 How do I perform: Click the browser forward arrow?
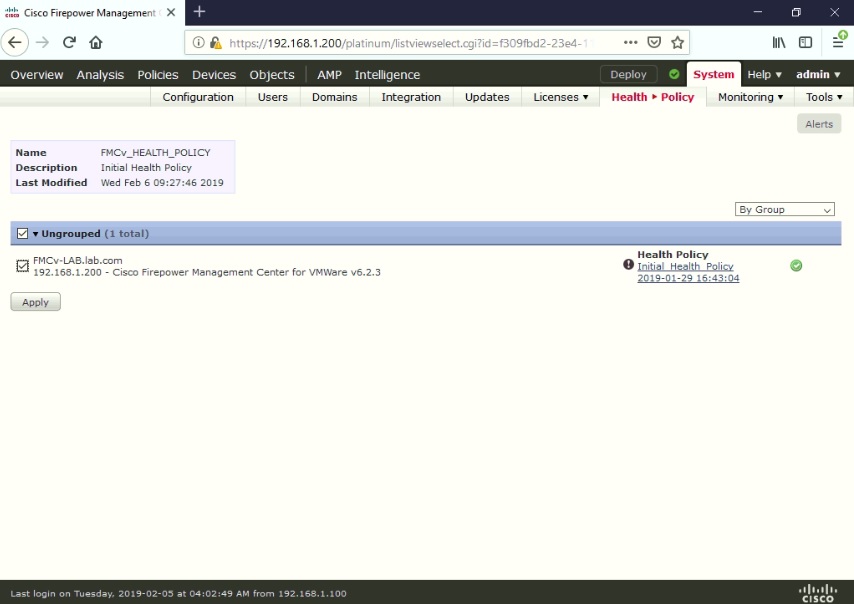42,42
